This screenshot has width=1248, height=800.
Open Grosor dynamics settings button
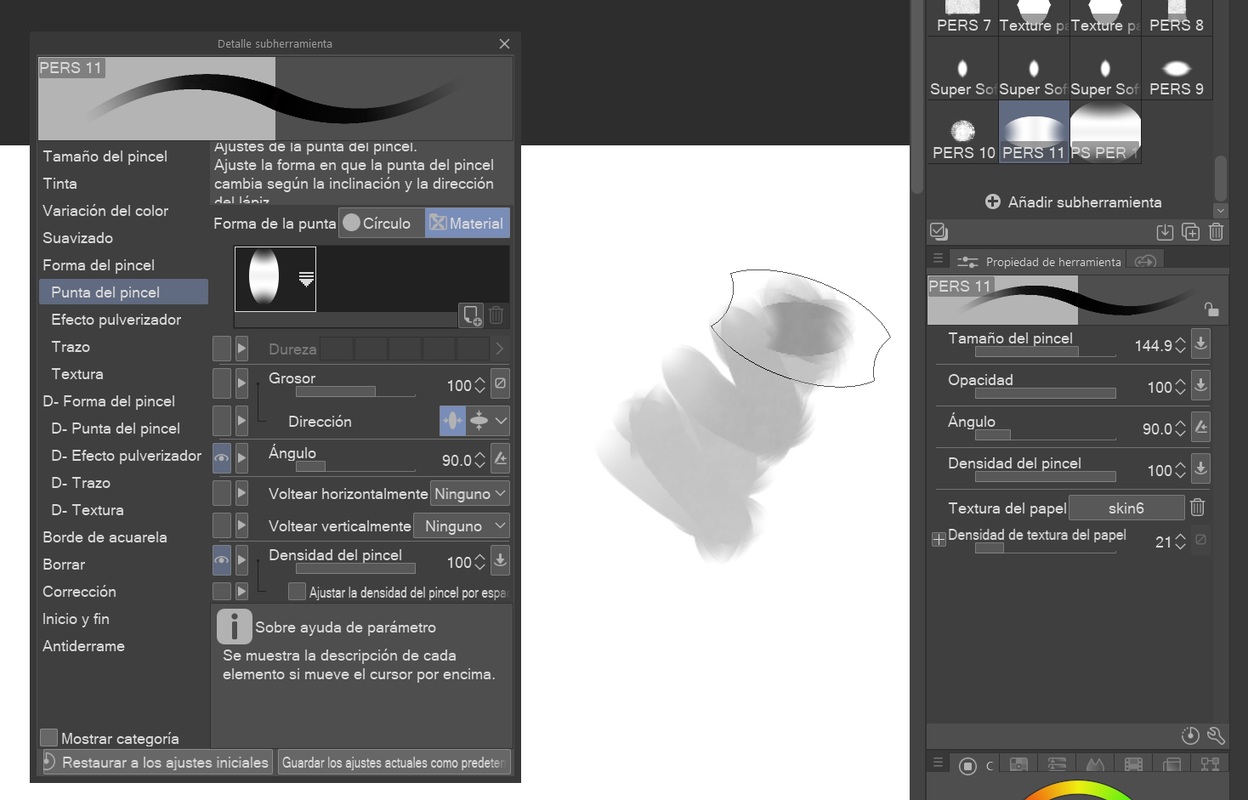(500, 384)
